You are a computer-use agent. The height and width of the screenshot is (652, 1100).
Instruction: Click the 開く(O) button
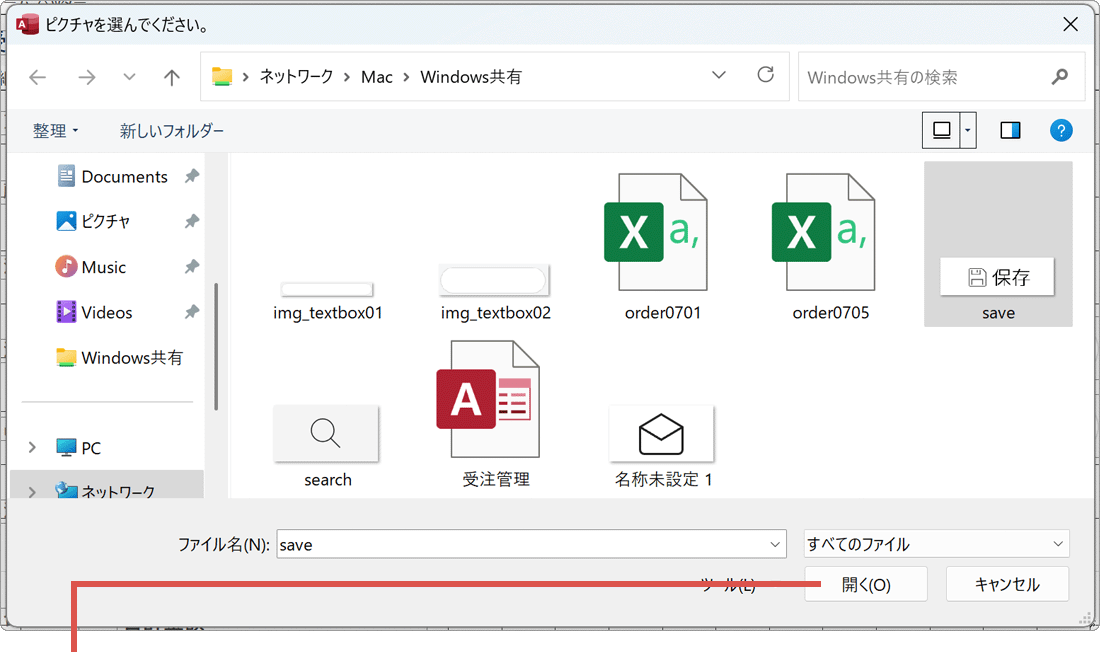[866, 585]
